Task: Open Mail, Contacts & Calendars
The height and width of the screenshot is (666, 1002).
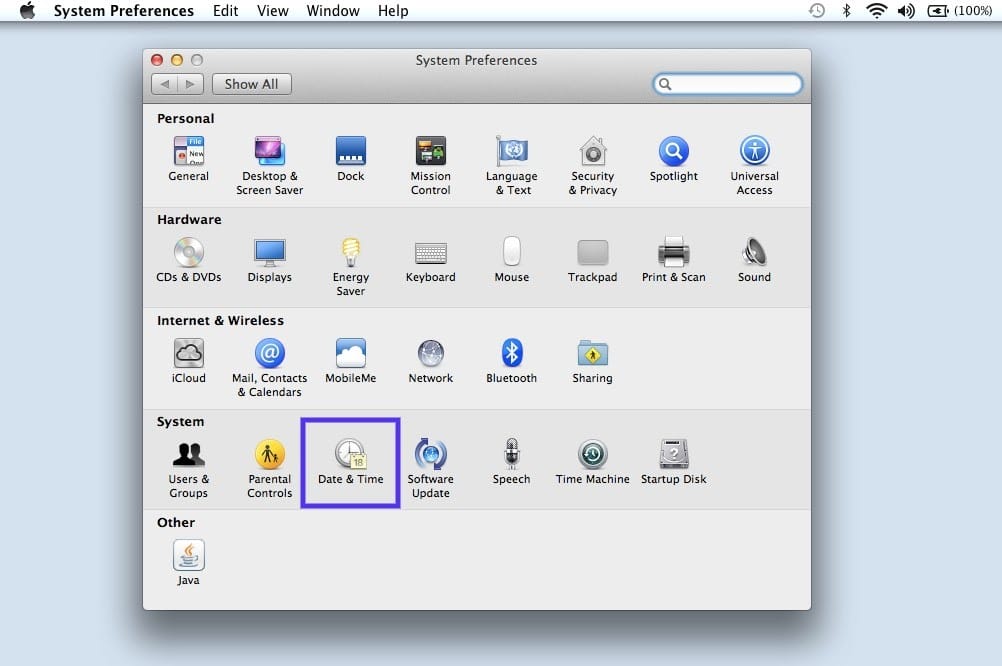Action: pyautogui.click(x=269, y=355)
